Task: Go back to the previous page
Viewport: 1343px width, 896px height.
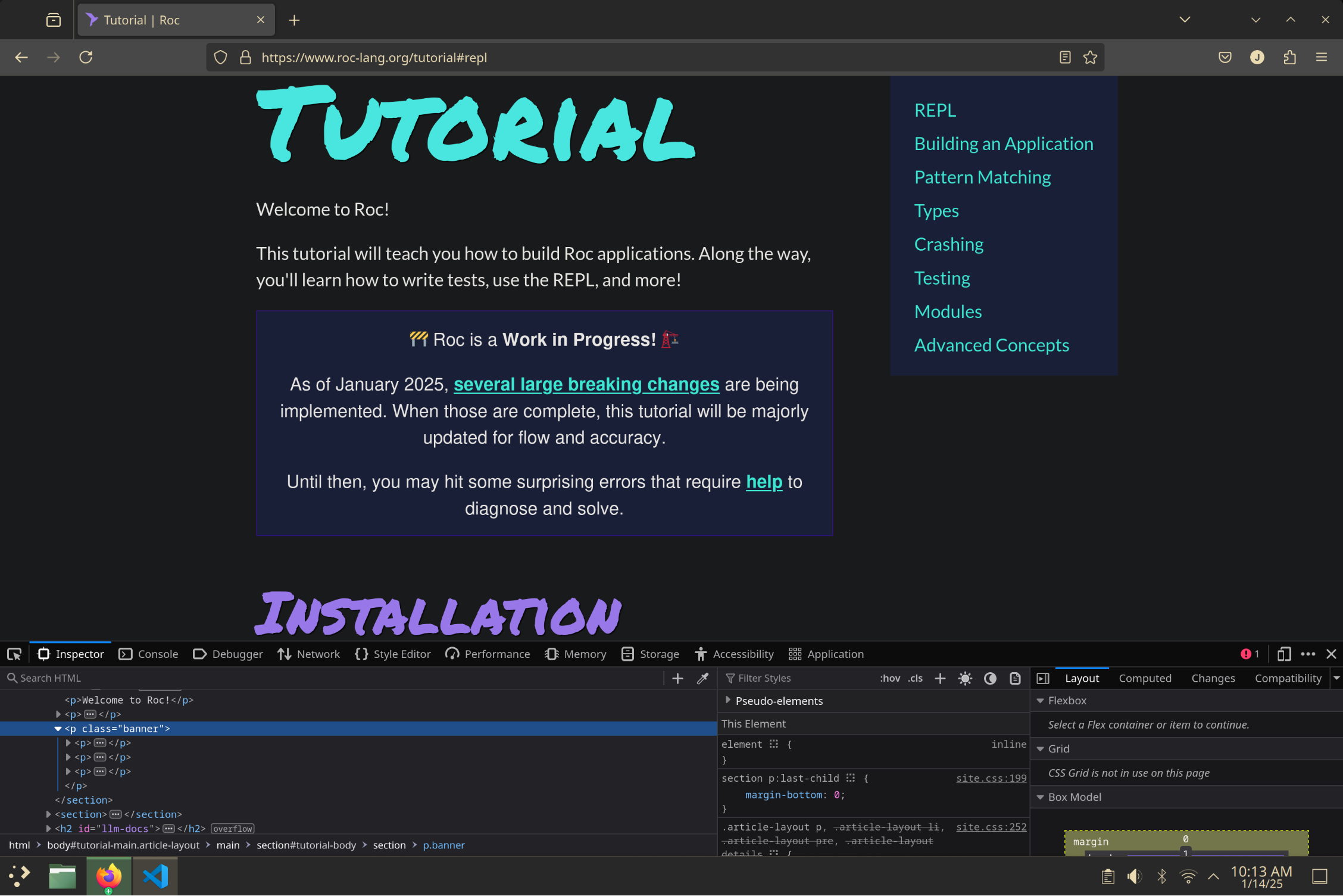Action: click(21, 57)
